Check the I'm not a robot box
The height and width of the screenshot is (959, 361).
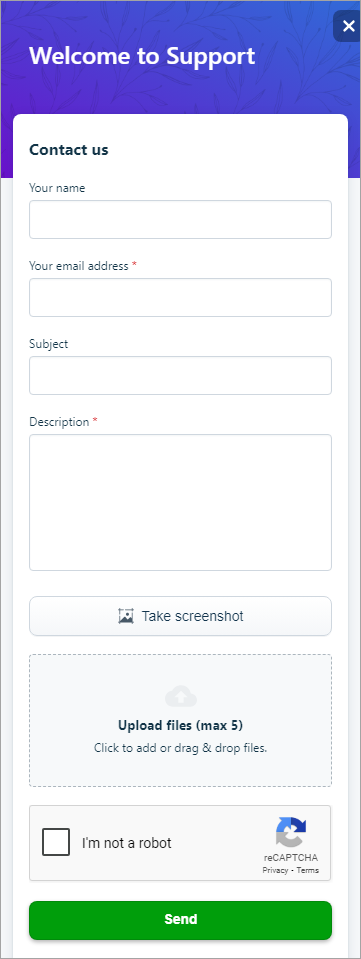(x=56, y=842)
